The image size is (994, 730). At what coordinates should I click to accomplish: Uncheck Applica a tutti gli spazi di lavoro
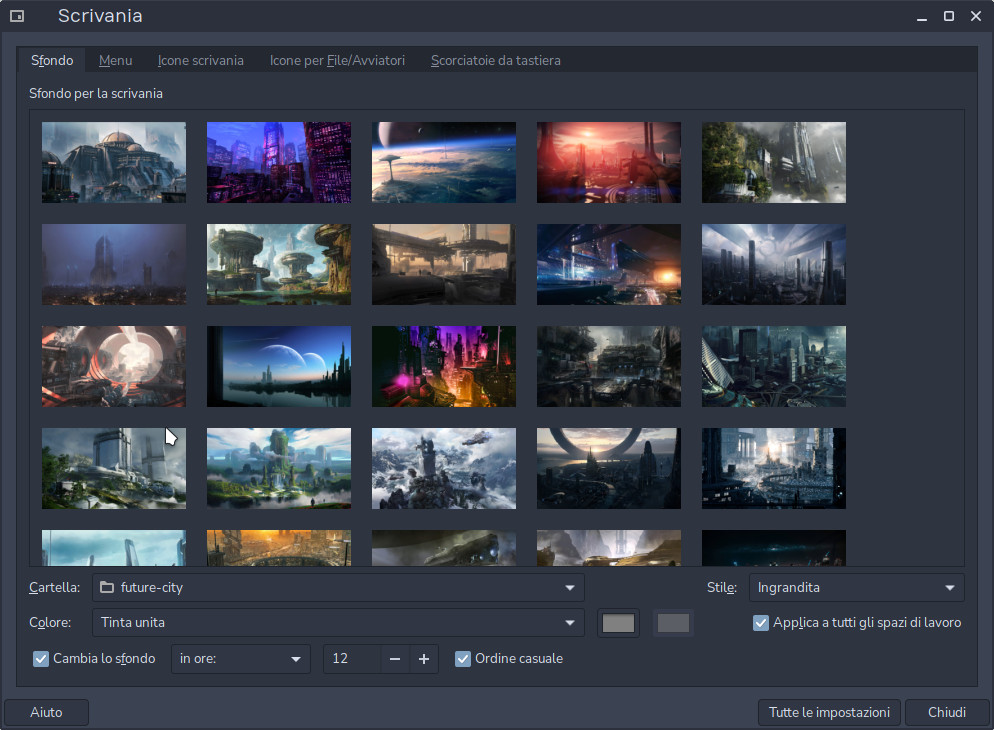pyautogui.click(x=761, y=623)
